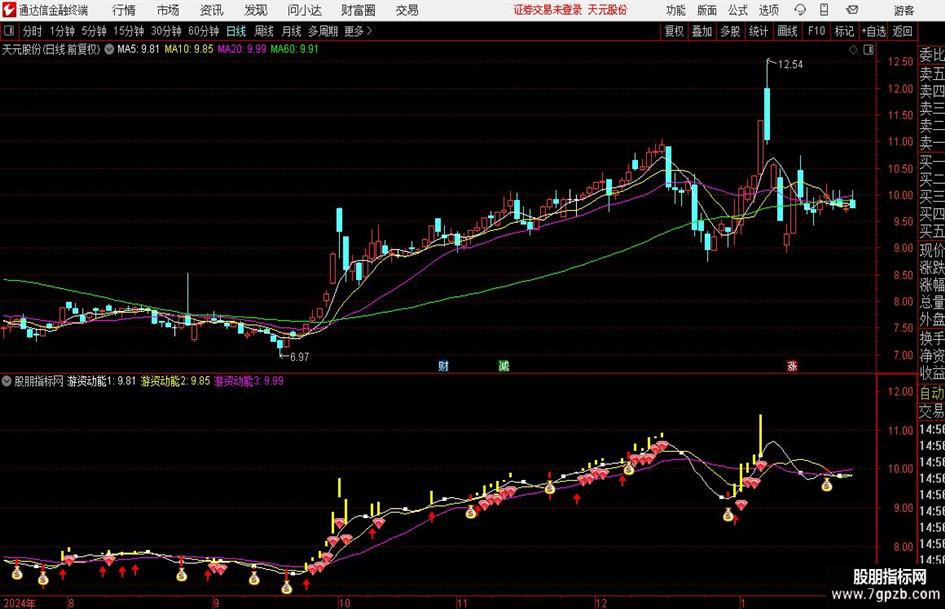The width and height of the screenshot is (945, 609).
Task: Click 天元股份 stock name in title bar
Action: pyautogui.click(x=608, y=10)
